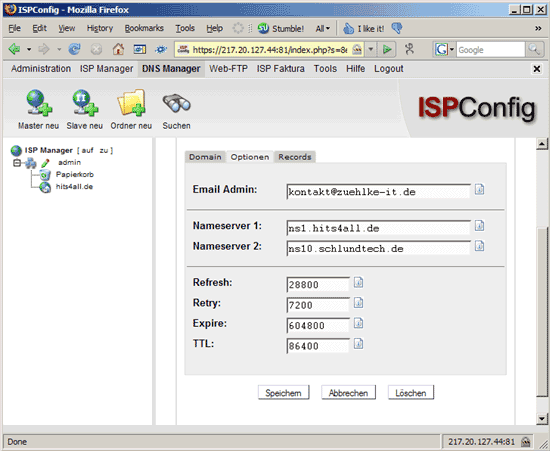Click Firefox reload page icon

74,49
